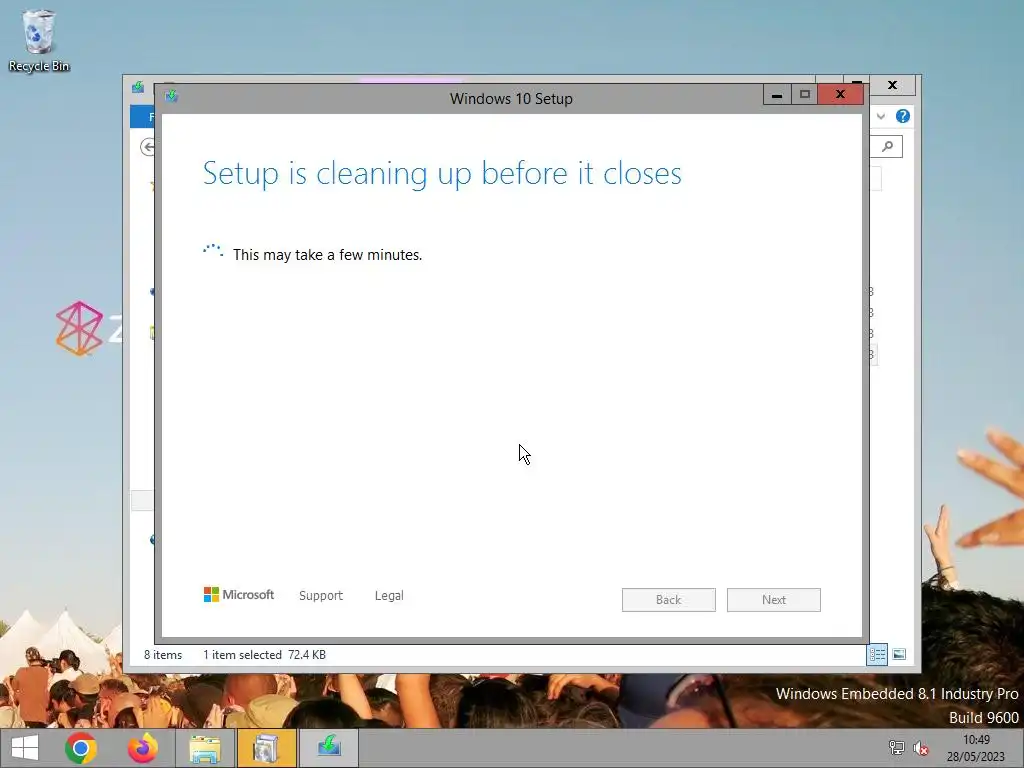Open the network status tray icon

[x=896, y=748]
